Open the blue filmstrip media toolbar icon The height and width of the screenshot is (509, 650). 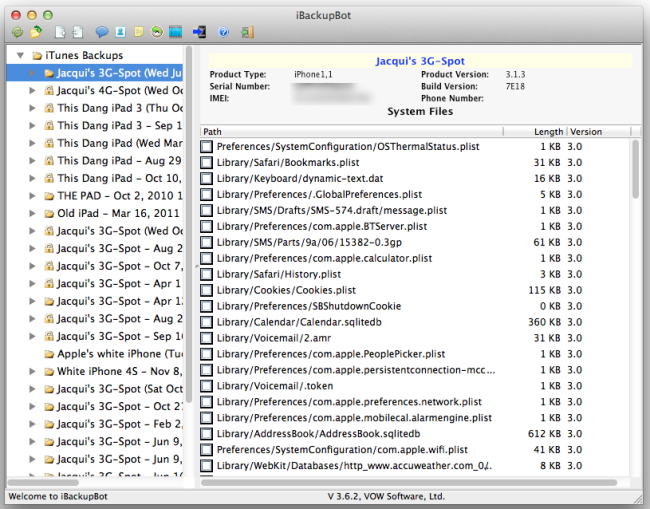tap(176, 32)
